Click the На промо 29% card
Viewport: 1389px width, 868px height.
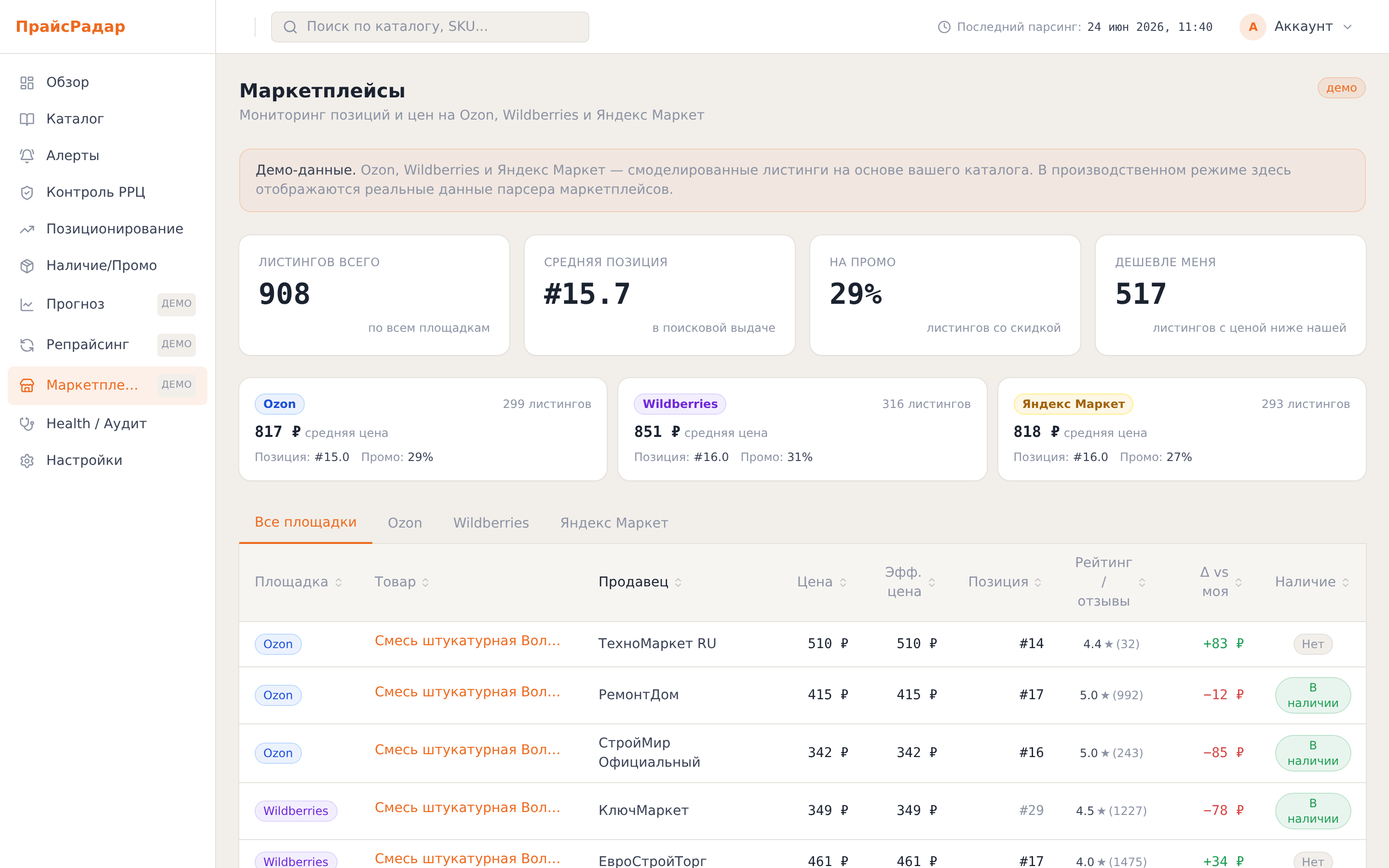(945, 295)
